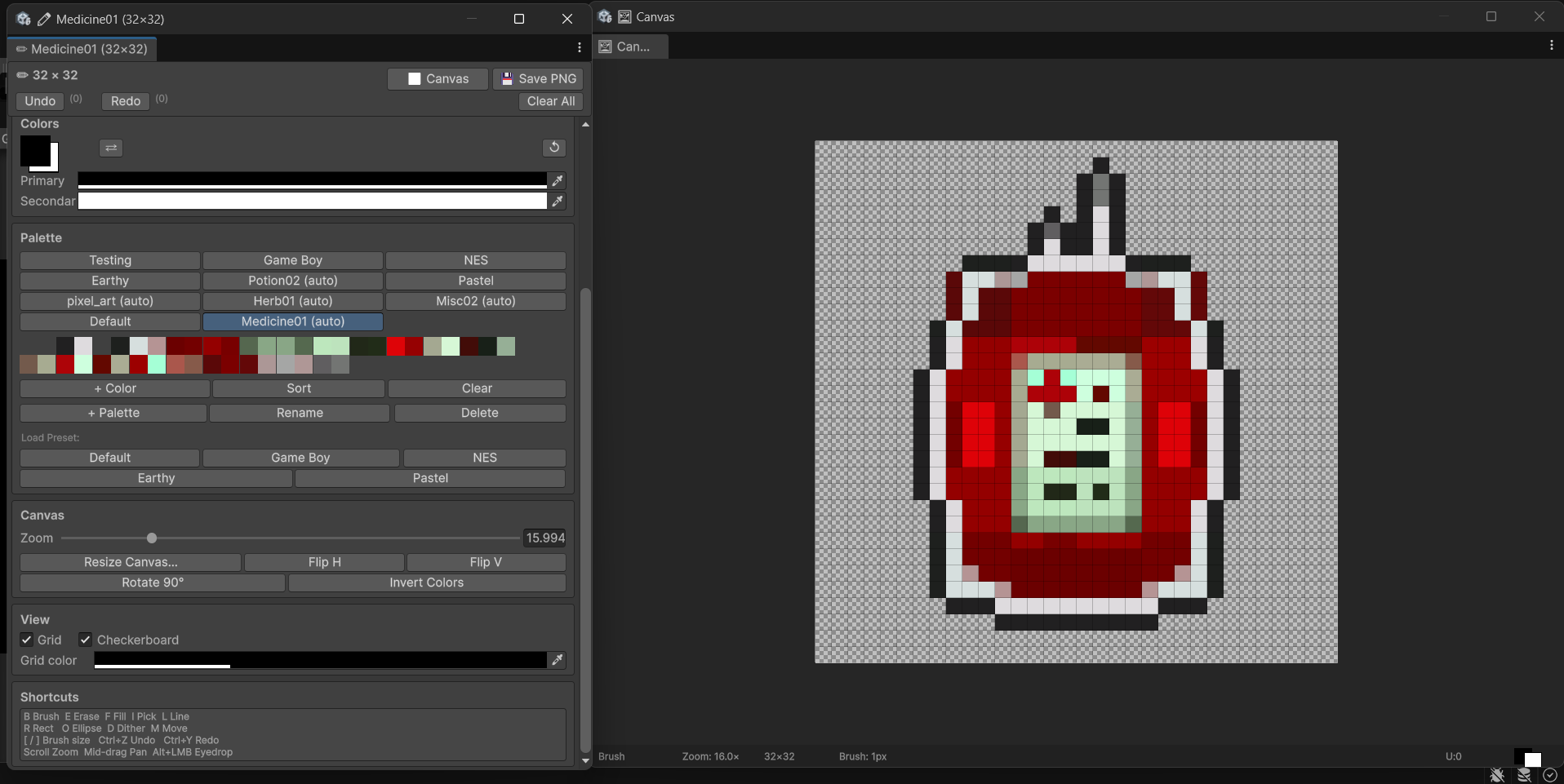This screenshot has width=1564, height=784.
Task: Click the Zoom slider handle
Action: (x=152, y=538)
